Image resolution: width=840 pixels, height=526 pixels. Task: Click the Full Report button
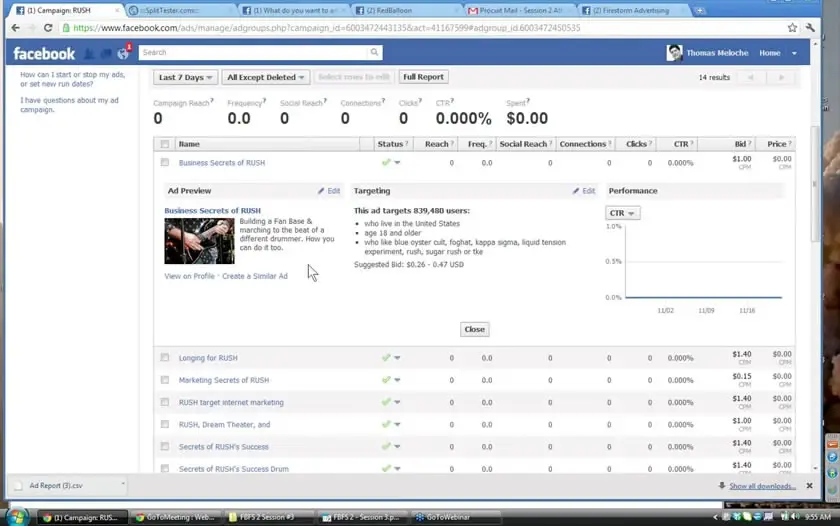point(423,77)
